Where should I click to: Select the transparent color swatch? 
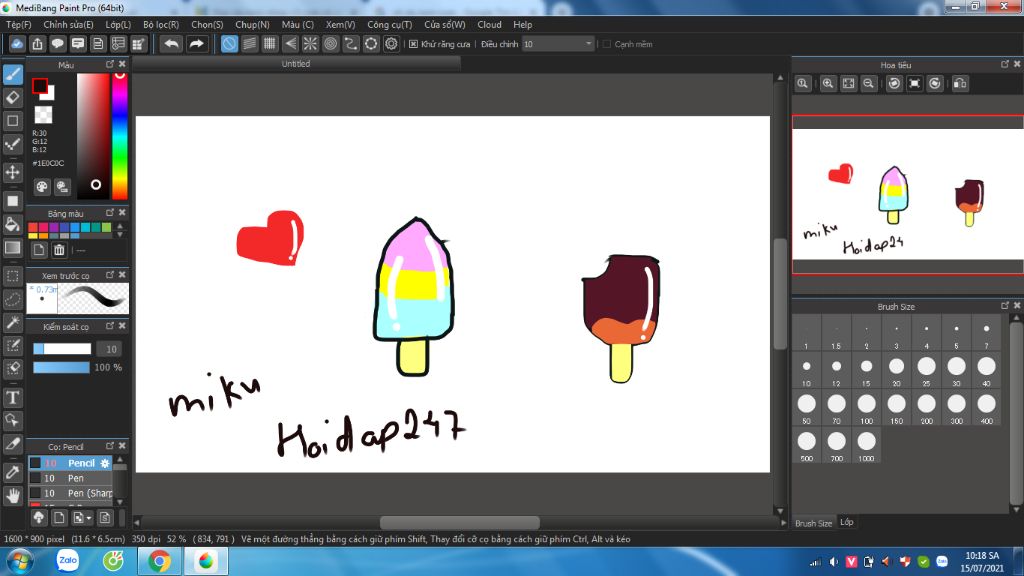pos(43,115)
